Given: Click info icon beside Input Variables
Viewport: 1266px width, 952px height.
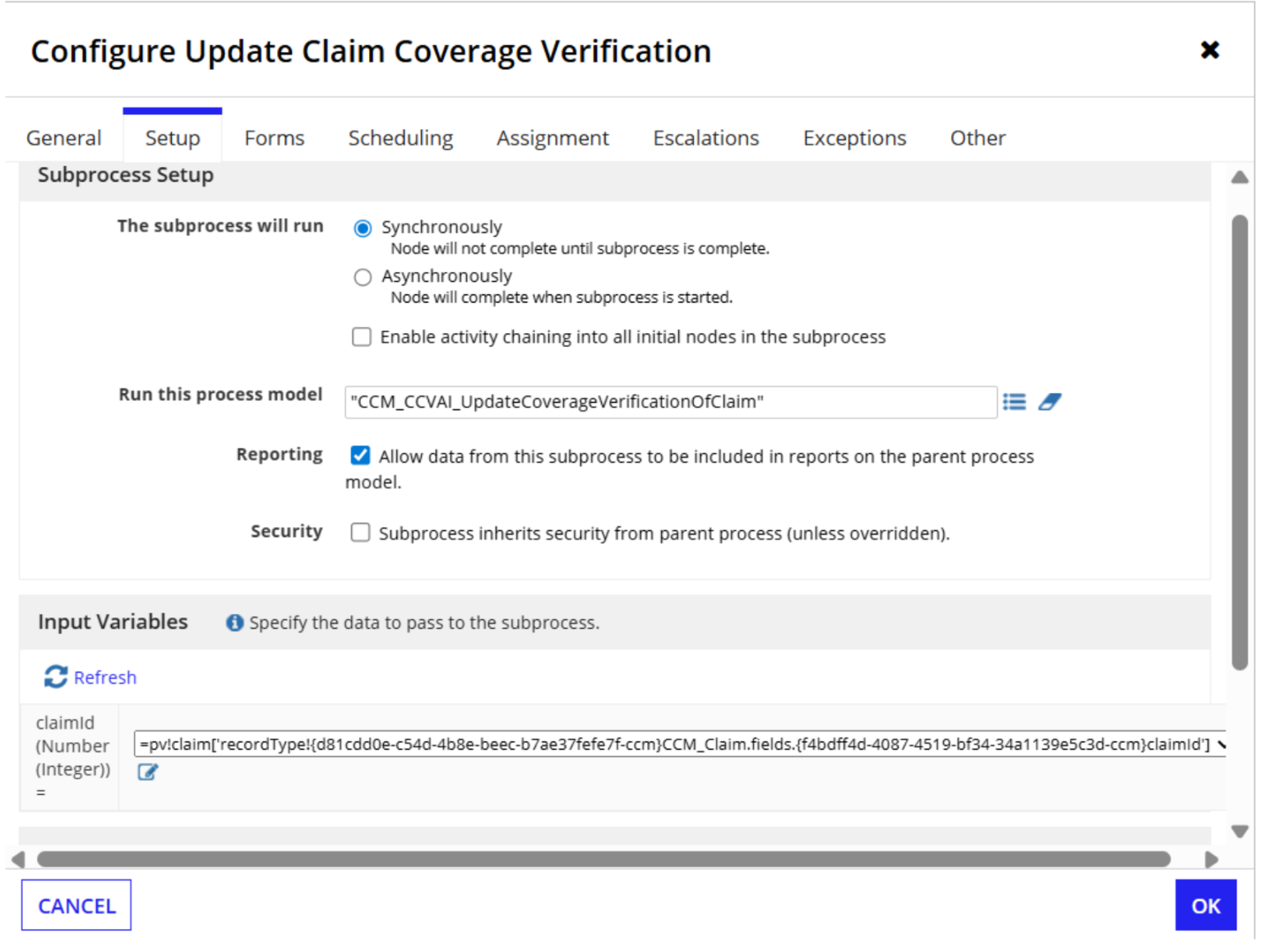Looking at the screenshot, I should click(x=234, y=623).
